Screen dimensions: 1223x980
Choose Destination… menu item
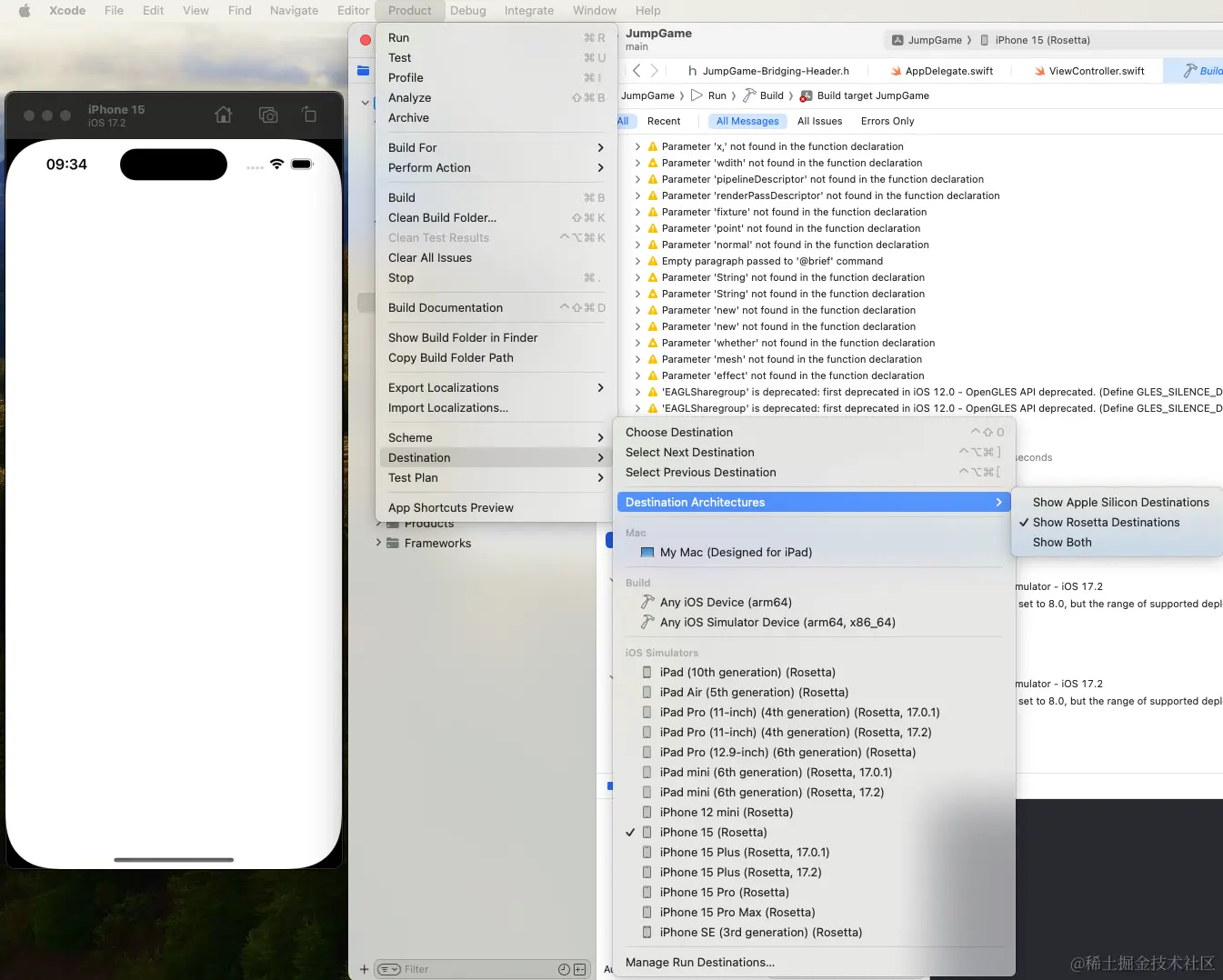tap(814, 433)
